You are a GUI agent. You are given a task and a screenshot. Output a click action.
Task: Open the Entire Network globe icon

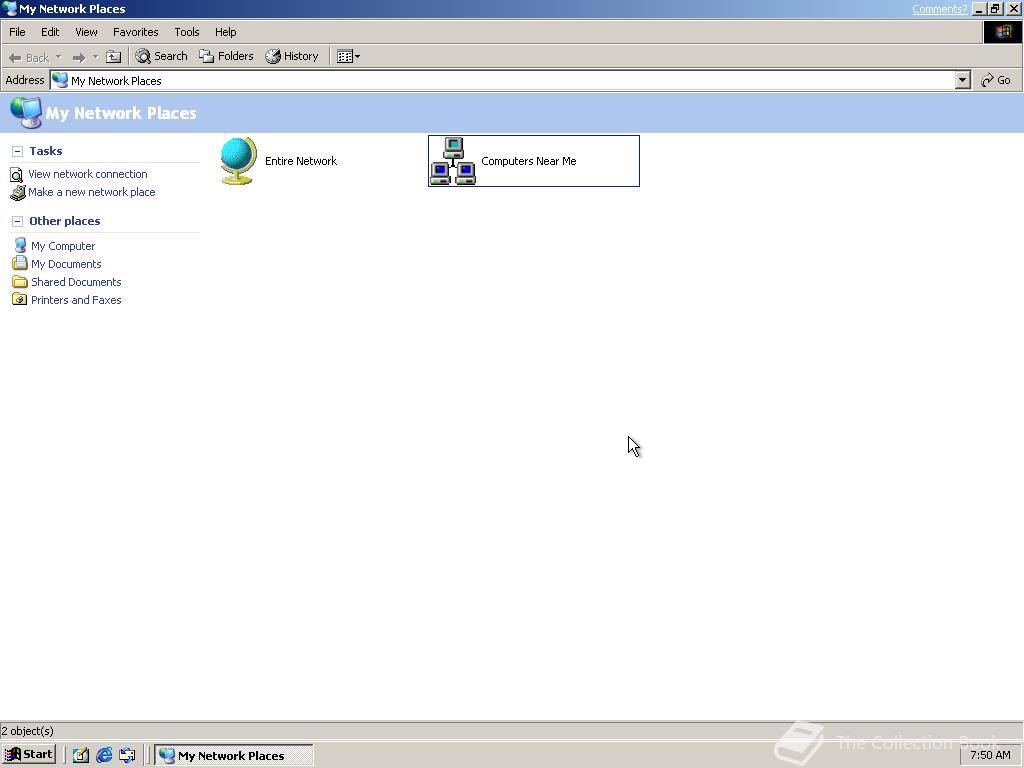[x=238, y=161]
